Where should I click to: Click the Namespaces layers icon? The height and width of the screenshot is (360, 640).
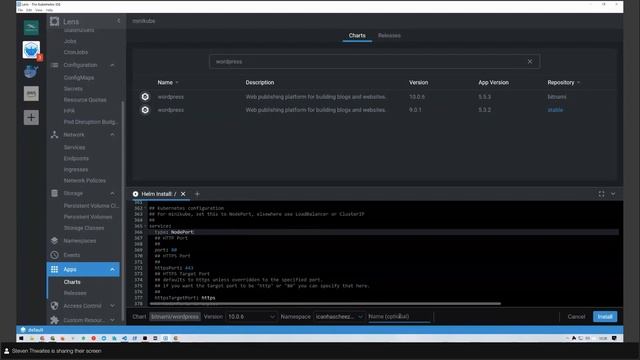pyautogui.click(x=54, y=241)
